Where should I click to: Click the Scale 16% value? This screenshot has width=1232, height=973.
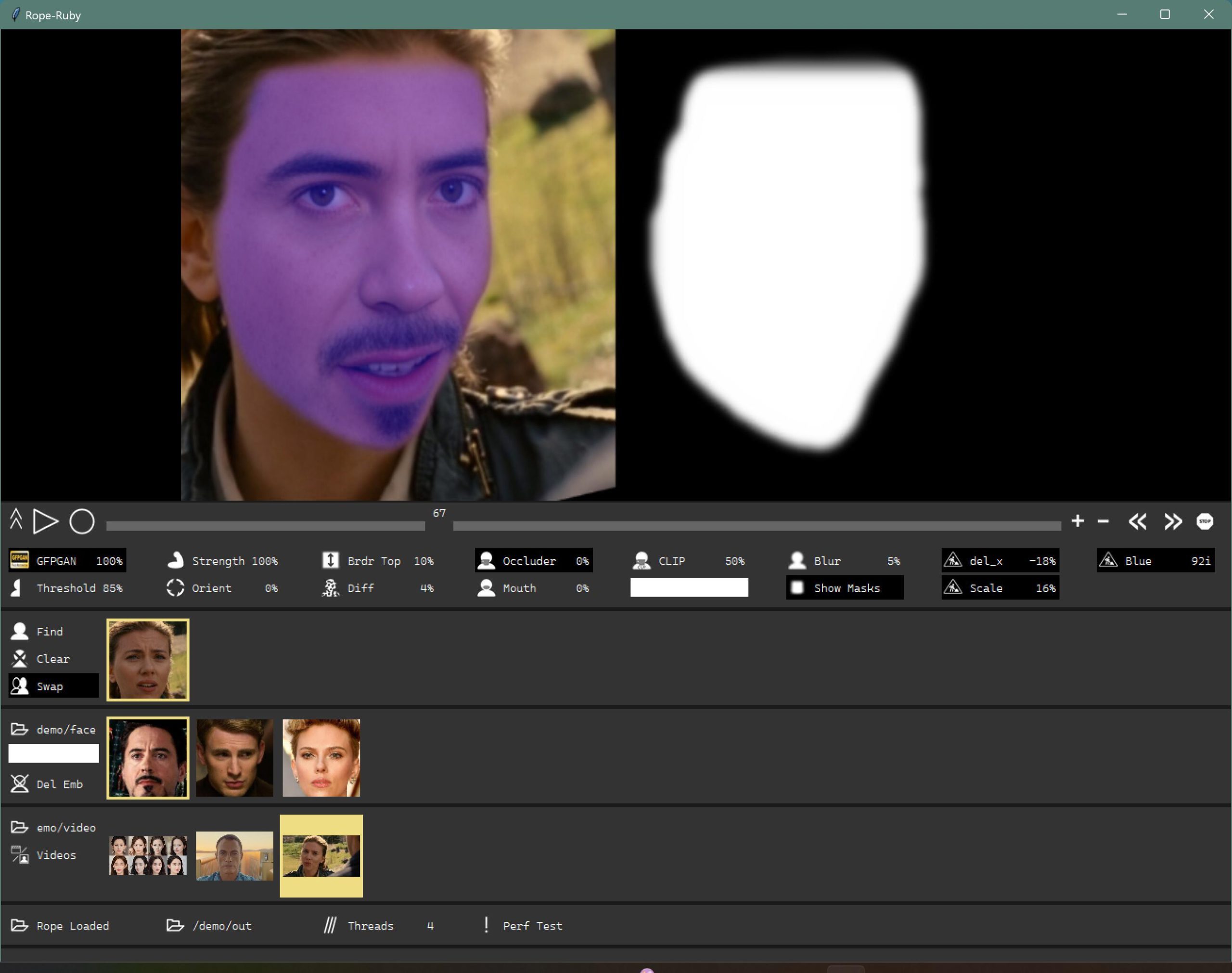1046,588
